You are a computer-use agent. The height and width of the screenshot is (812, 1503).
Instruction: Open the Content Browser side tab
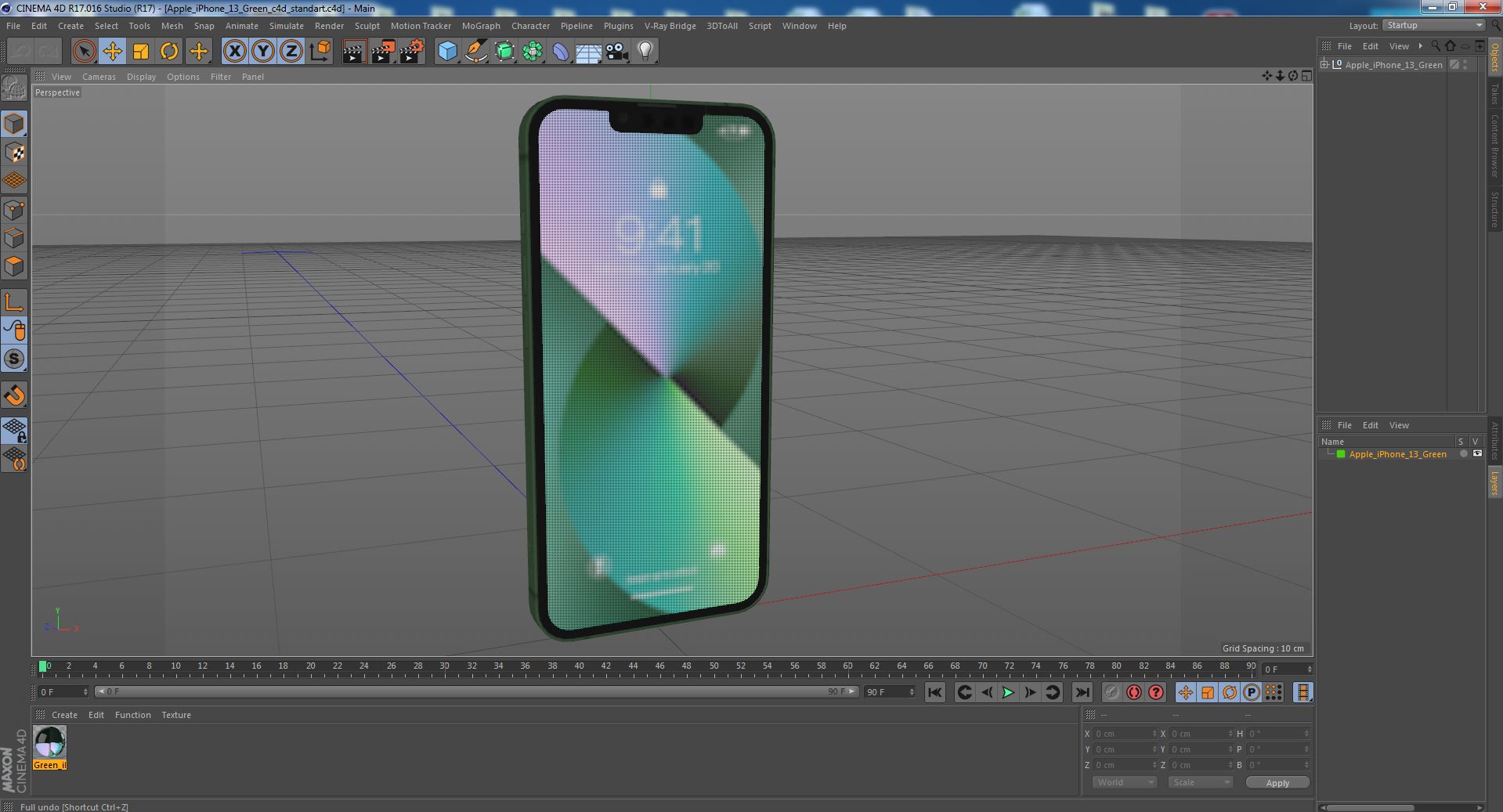click(x=1494, y=146)
